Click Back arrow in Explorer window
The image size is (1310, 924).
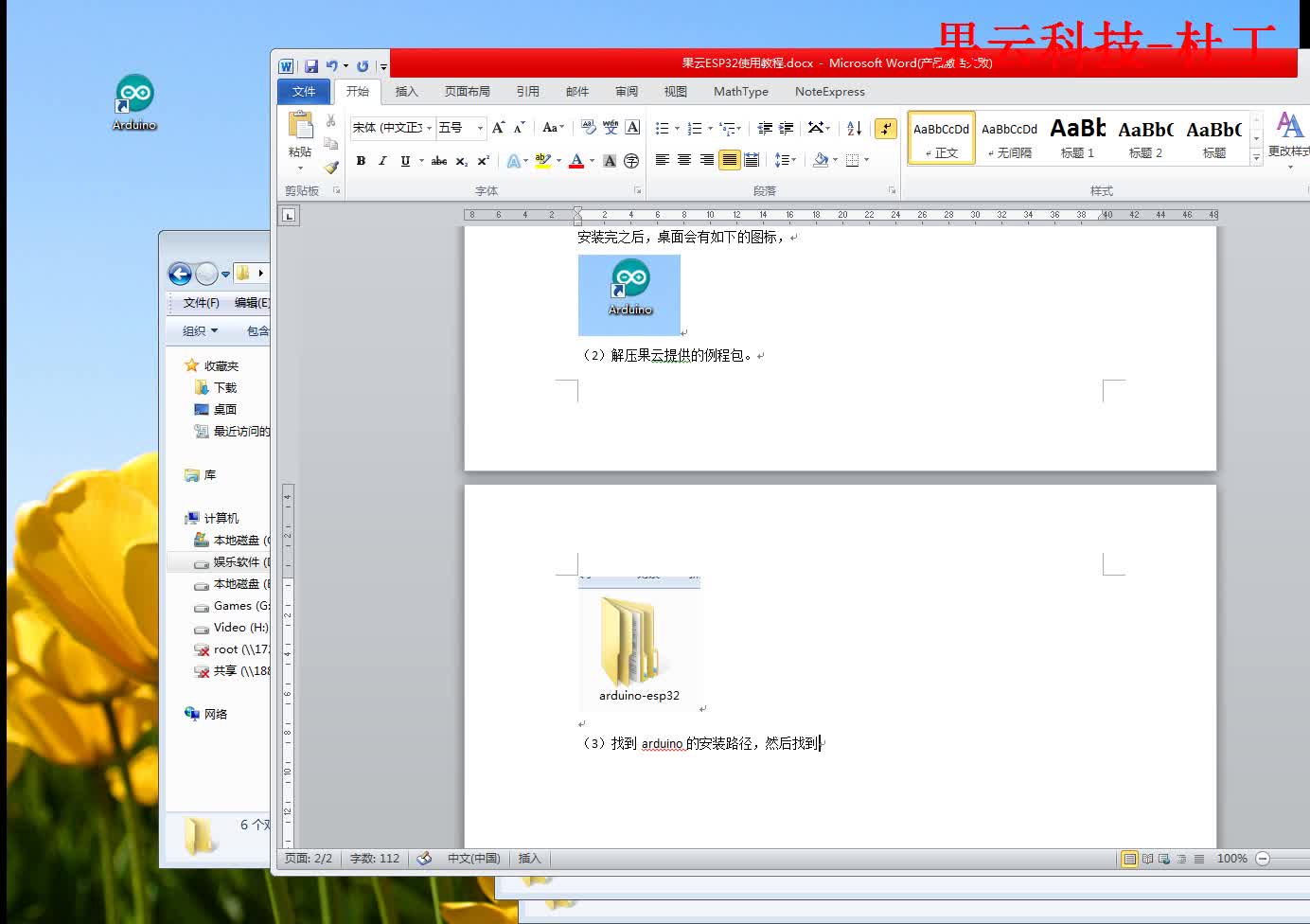[x=180, y=274]
